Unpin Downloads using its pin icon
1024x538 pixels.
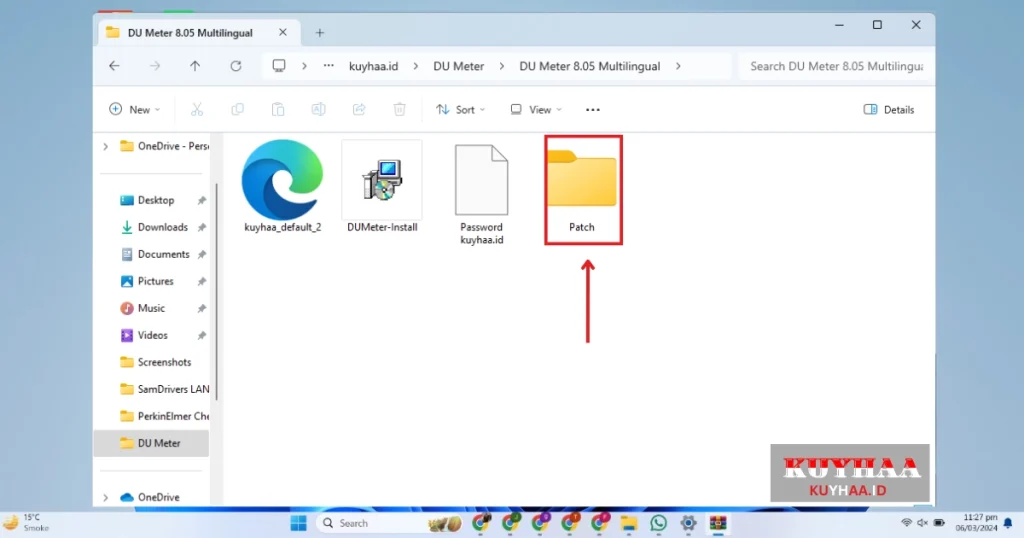coord(202,227)
